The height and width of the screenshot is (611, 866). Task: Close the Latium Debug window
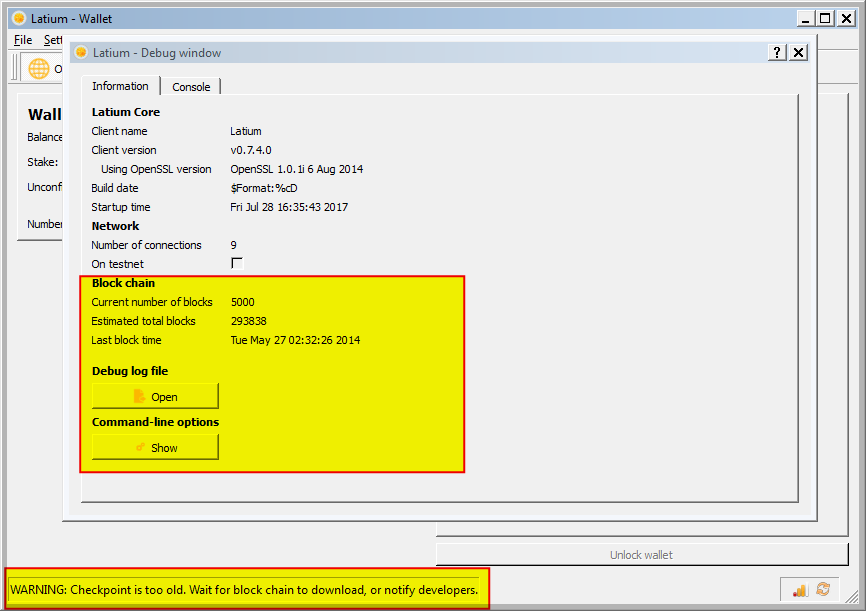coord(799,52)
